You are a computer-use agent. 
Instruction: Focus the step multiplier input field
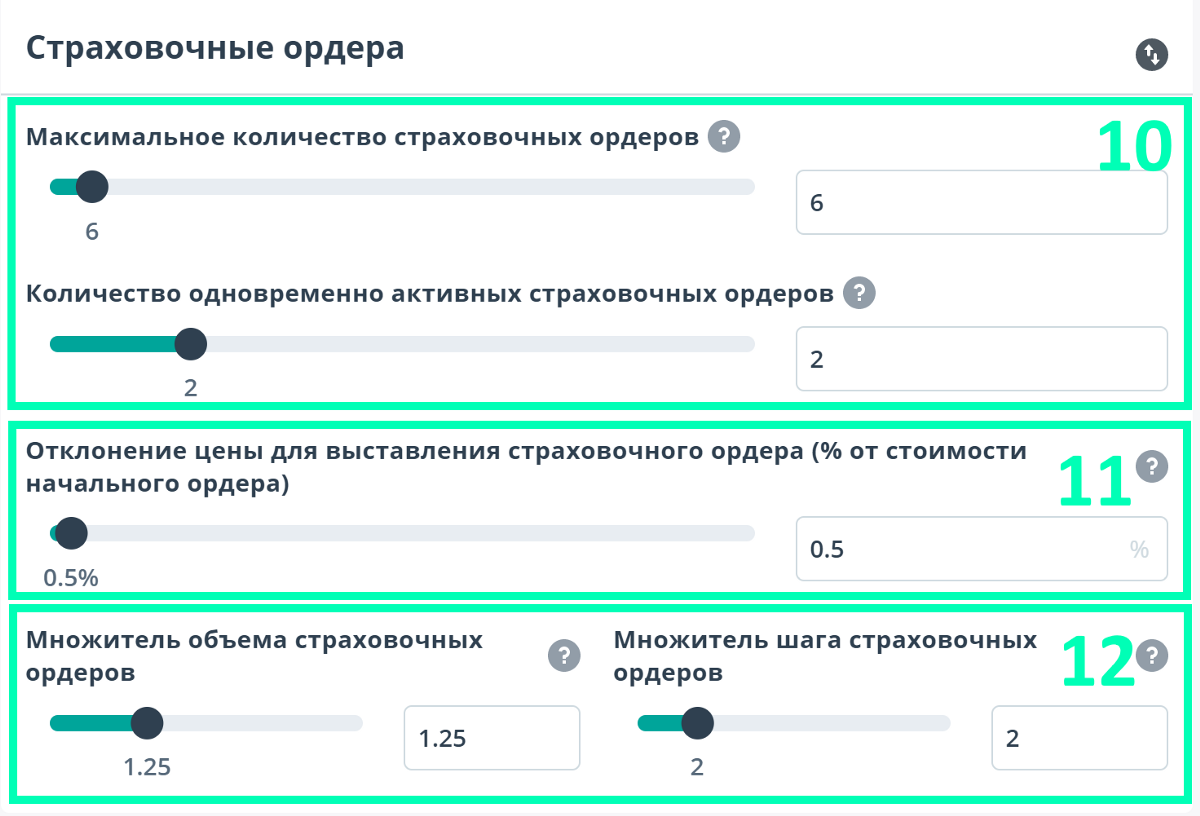coord(1079,739)
